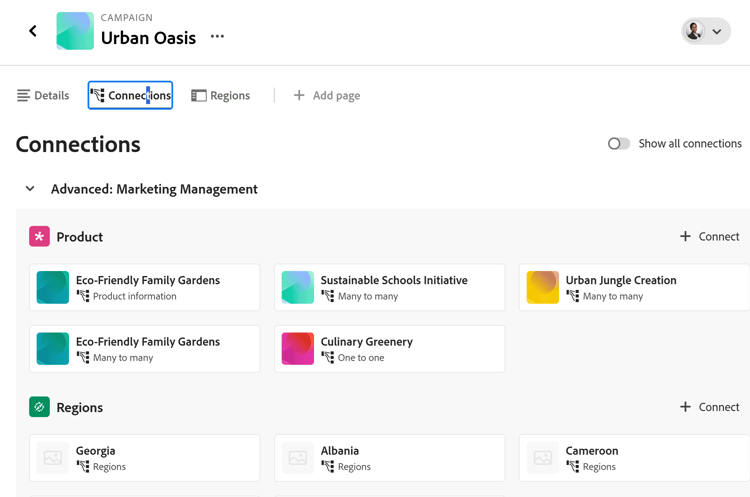Click the back arrow icon
Screen dimensions: 750x497
[x=33, y=31]
